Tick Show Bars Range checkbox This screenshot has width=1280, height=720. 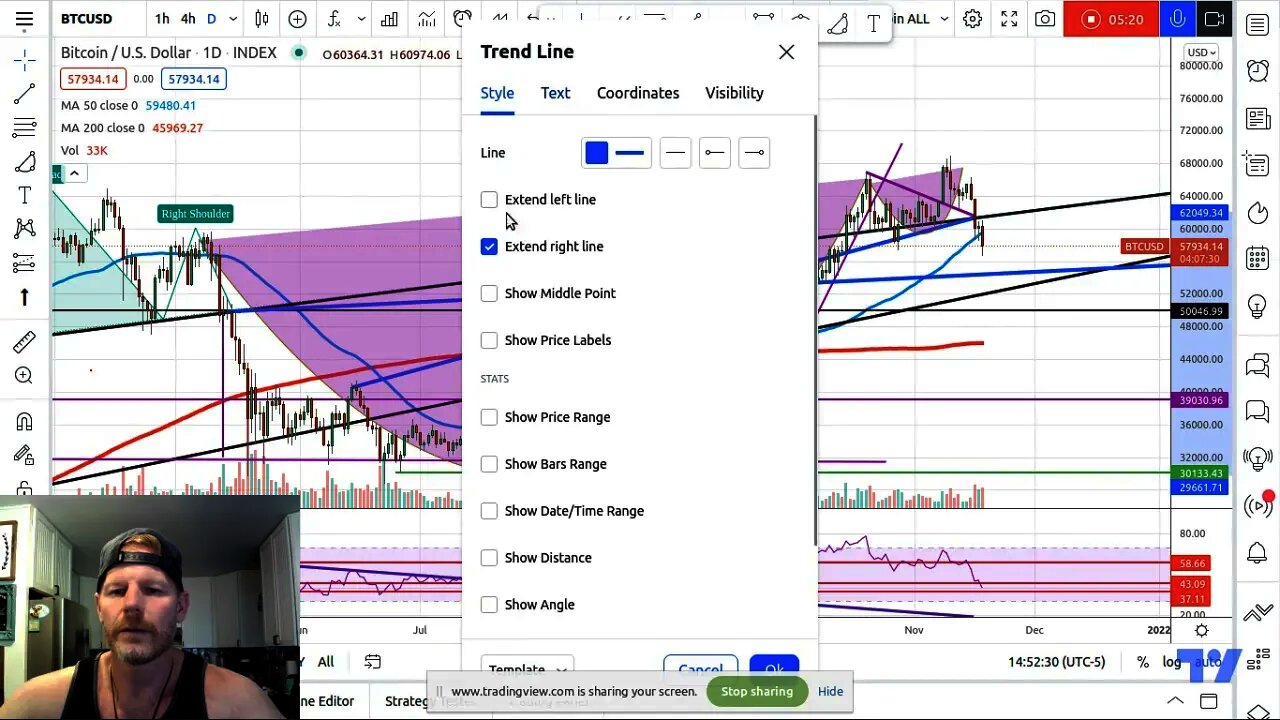pos(489,464)
